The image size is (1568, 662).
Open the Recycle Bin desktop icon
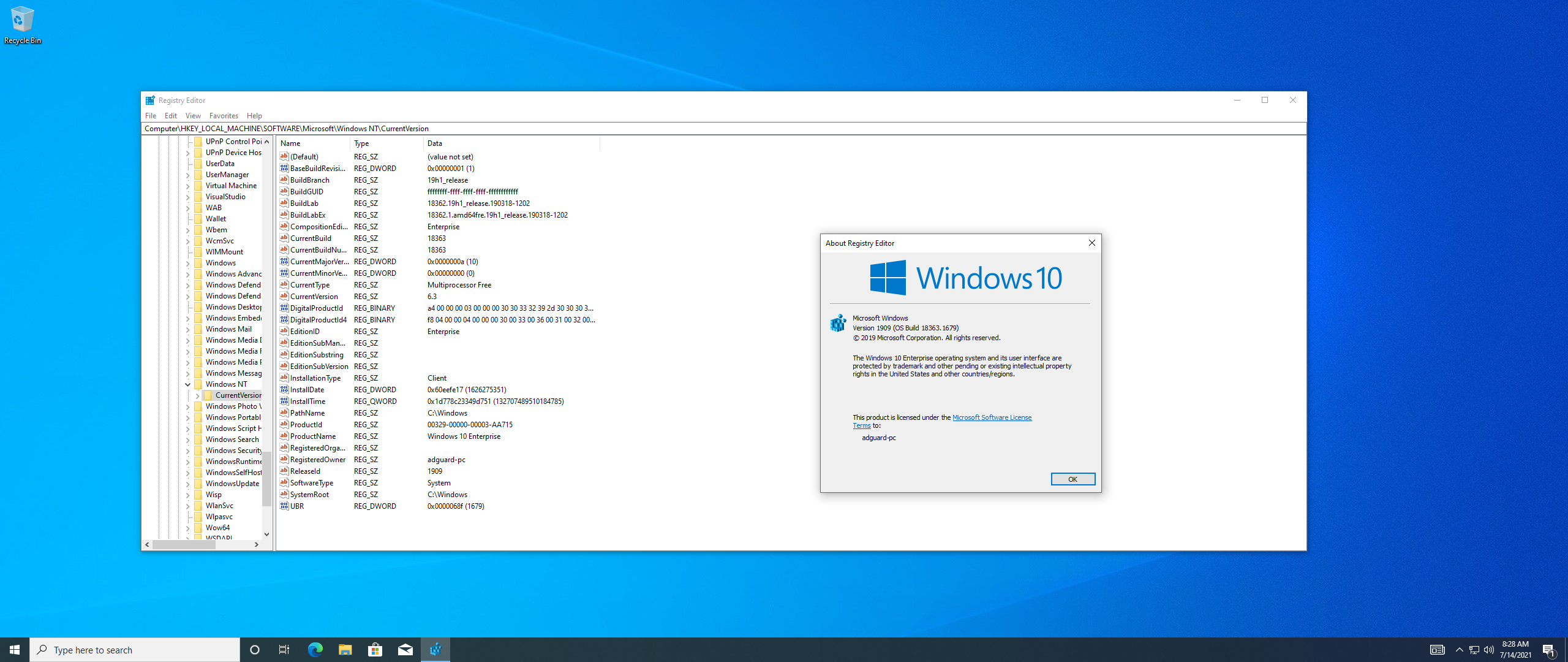[23, 25]
